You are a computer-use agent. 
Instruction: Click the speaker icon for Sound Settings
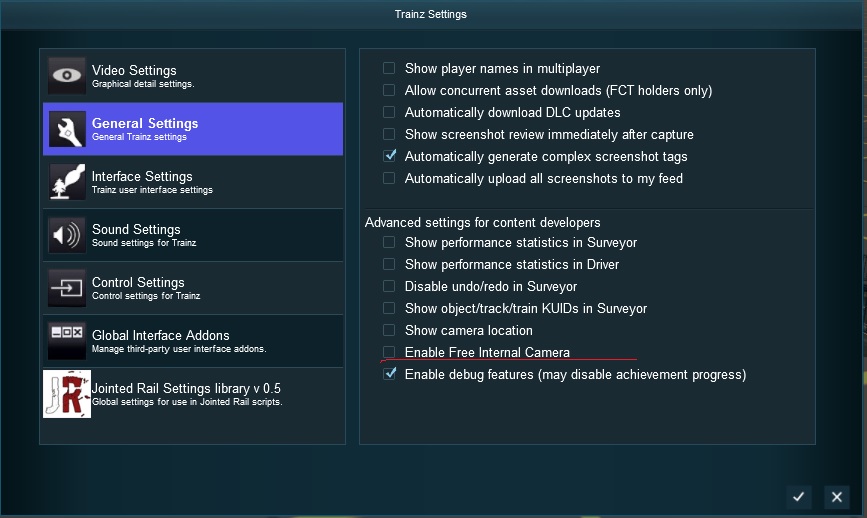[67, 235]
